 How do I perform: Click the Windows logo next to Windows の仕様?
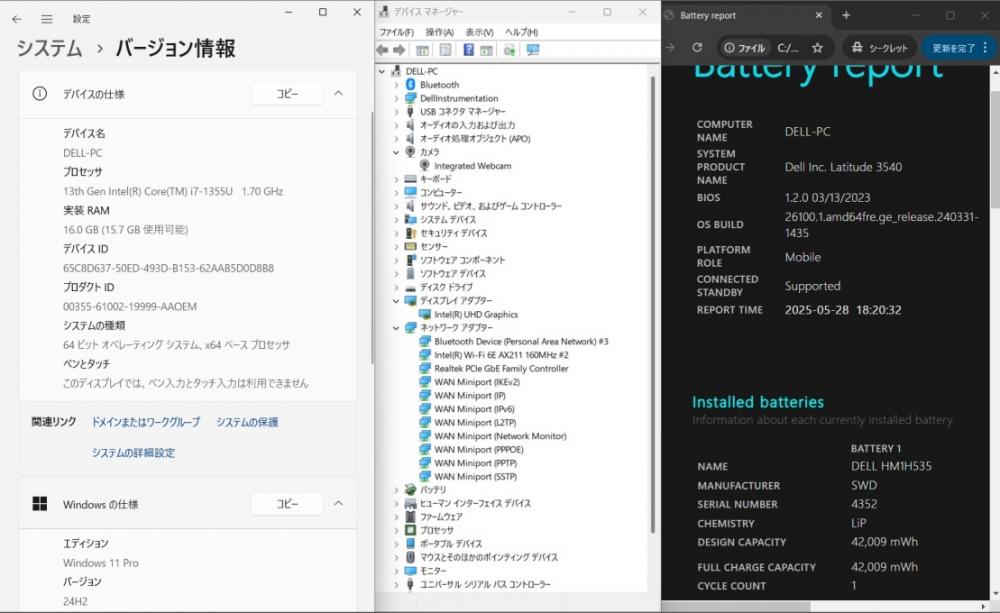(40, 504)
